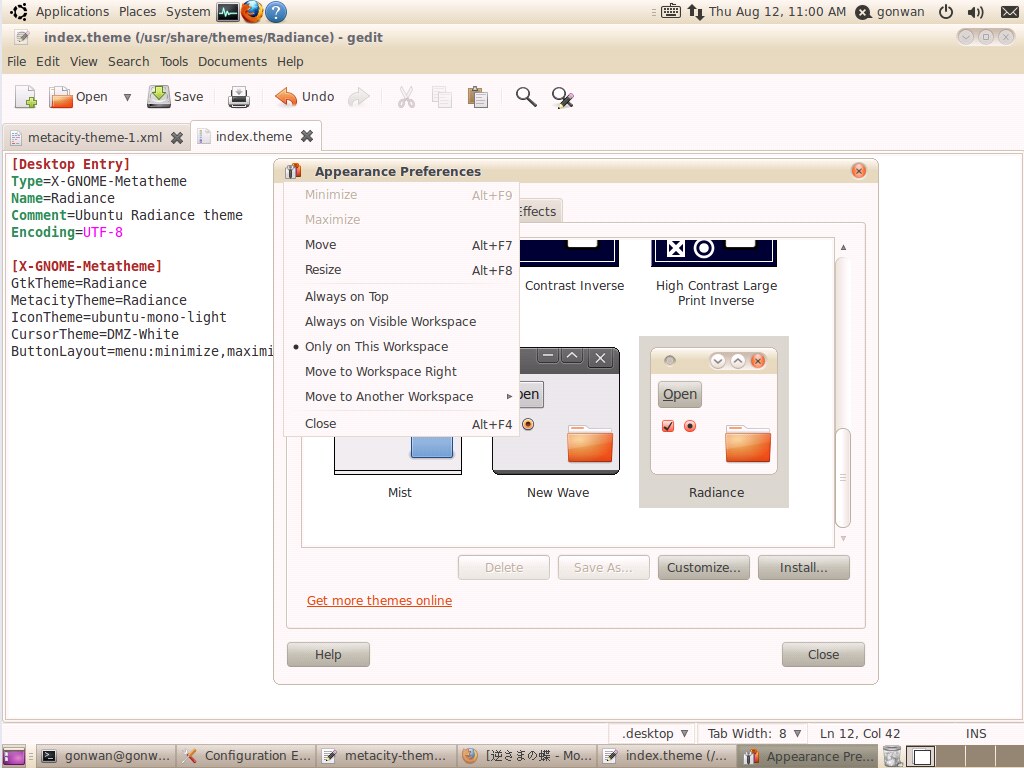Screen dimensions: 1024x768
Task: Click the theme list scroll down arrow
Action: click(843, 539)
